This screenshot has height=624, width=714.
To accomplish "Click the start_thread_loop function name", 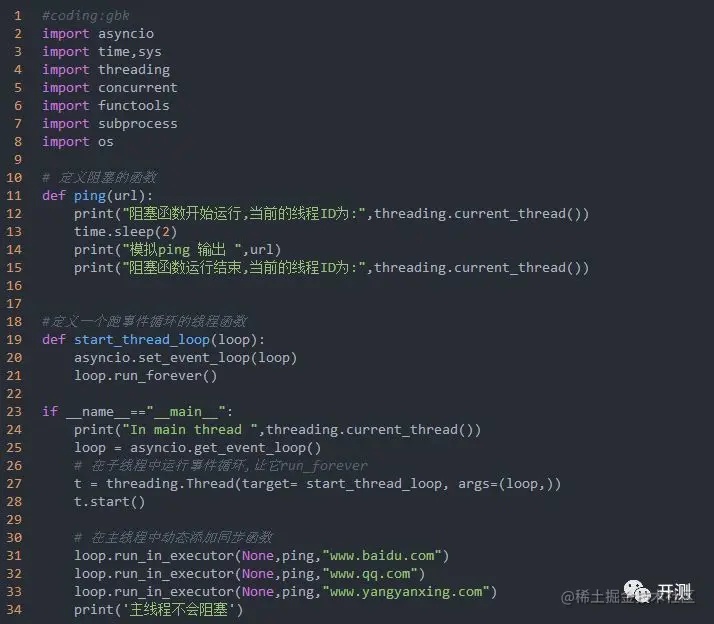I will click(x=142, y=340).
